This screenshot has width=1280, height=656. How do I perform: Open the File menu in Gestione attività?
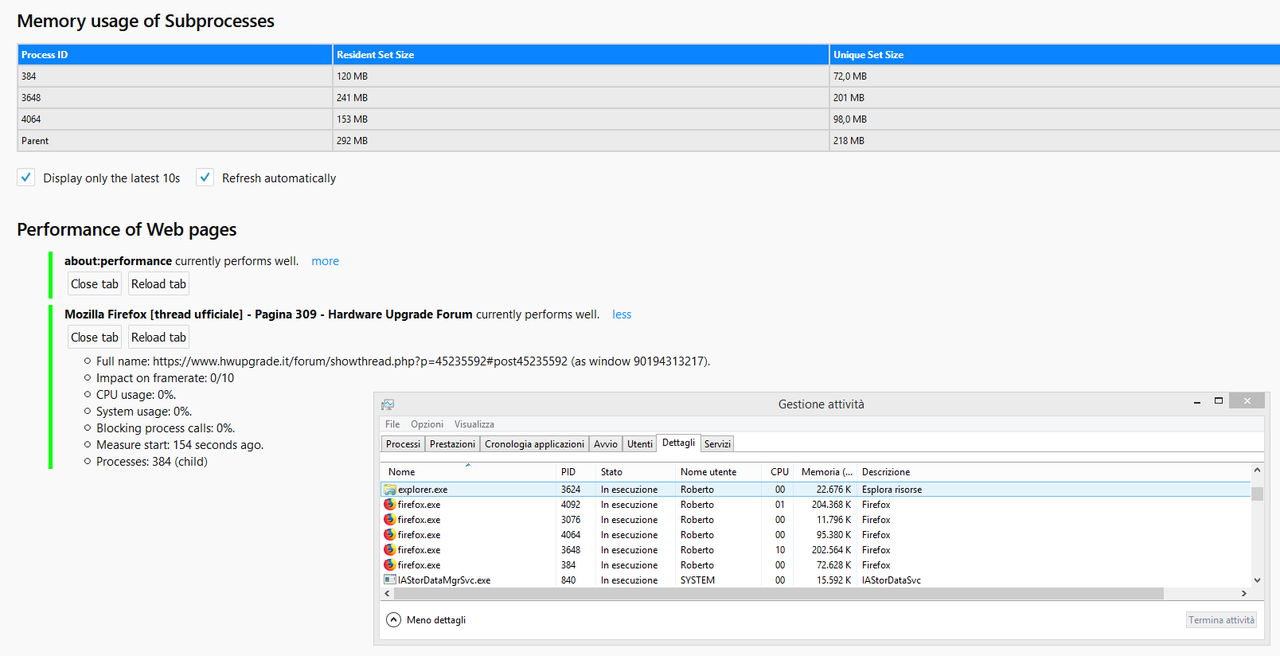click(x=393, y=424)
